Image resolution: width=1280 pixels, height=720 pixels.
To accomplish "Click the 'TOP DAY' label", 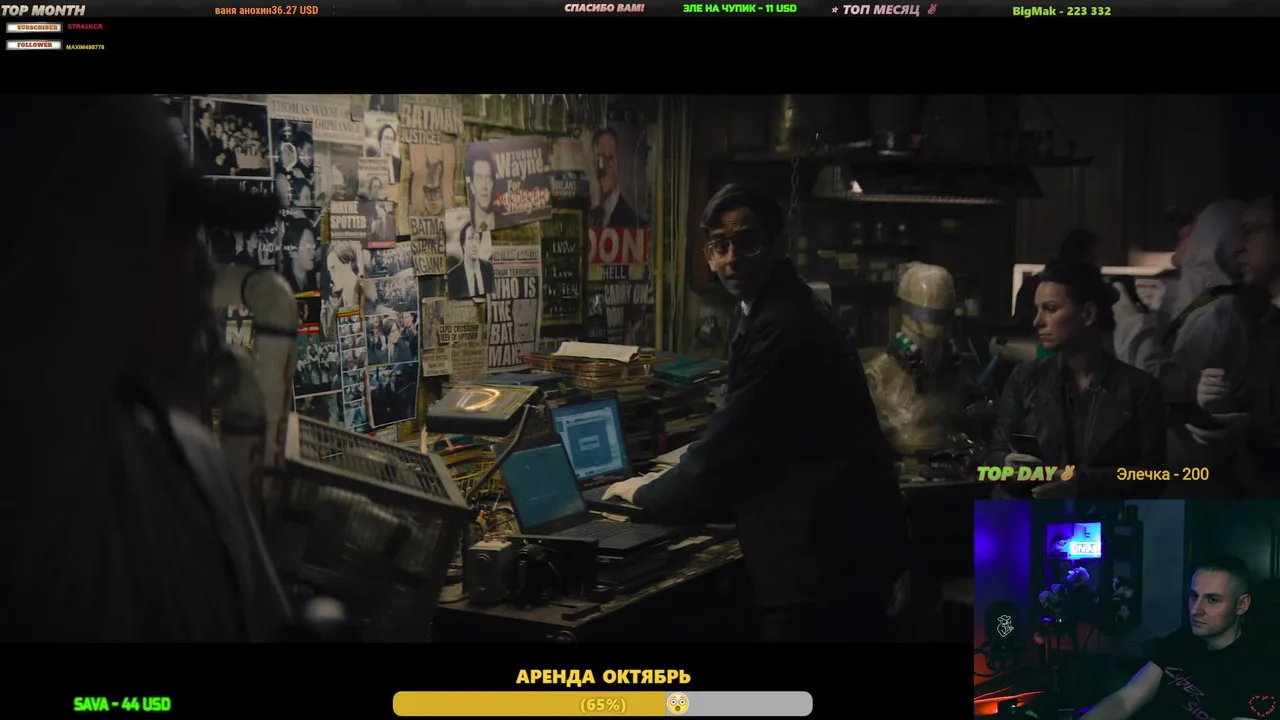I will pyautogui.click(x=1016, y=474).
